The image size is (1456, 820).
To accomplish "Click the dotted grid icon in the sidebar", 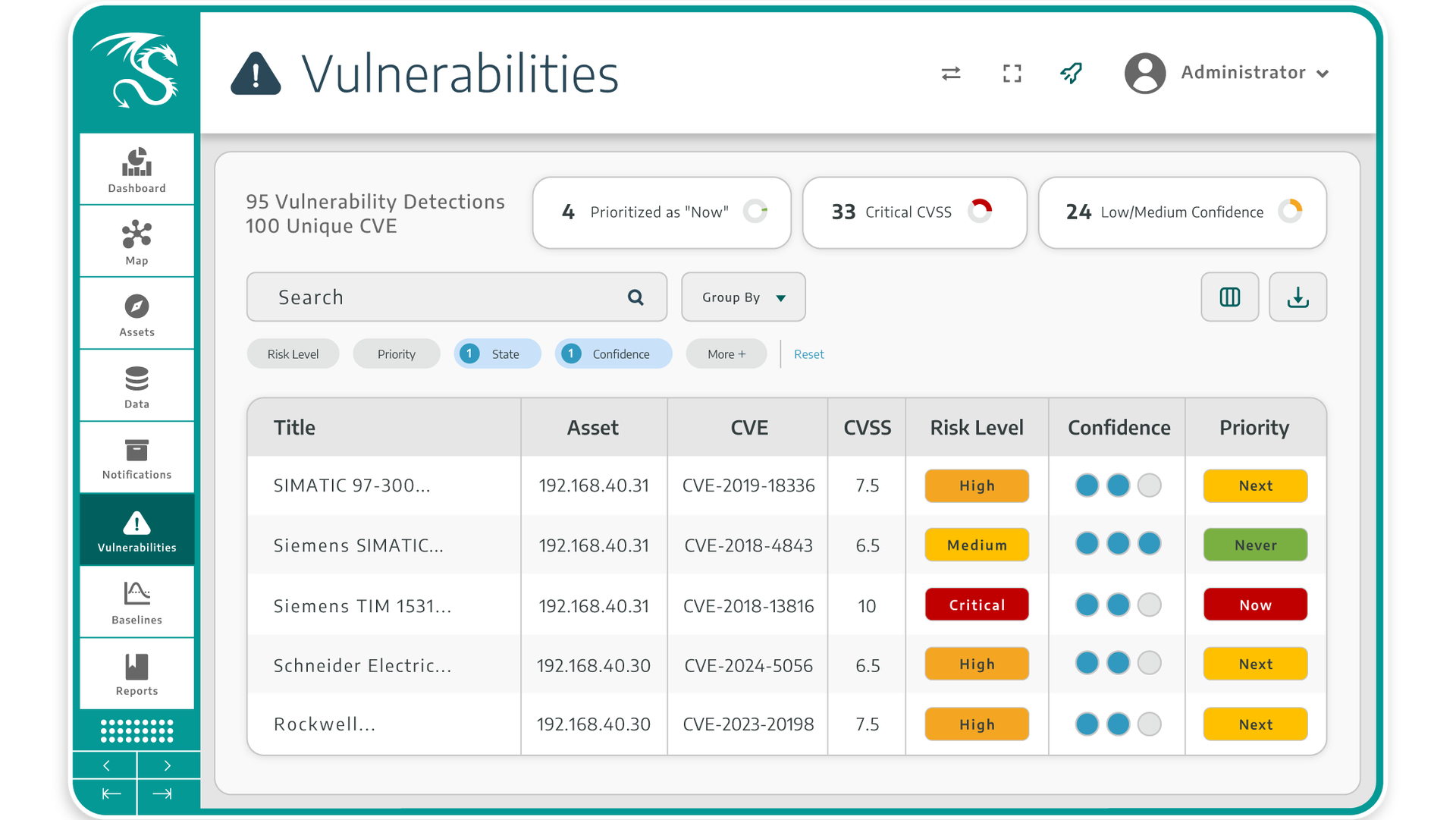I will click(x=136, y=730).
